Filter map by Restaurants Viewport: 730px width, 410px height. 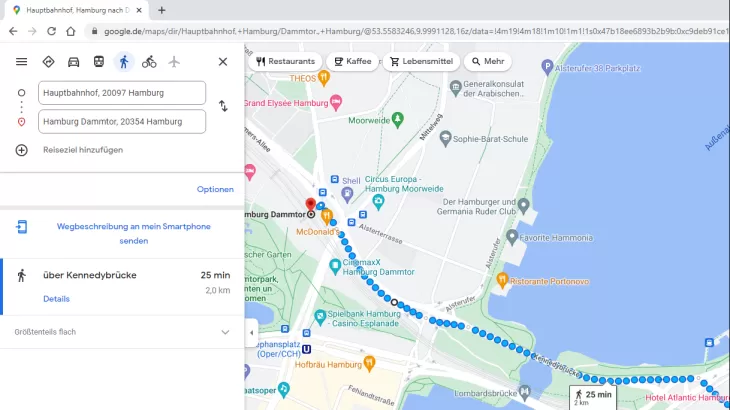point(285,61)
